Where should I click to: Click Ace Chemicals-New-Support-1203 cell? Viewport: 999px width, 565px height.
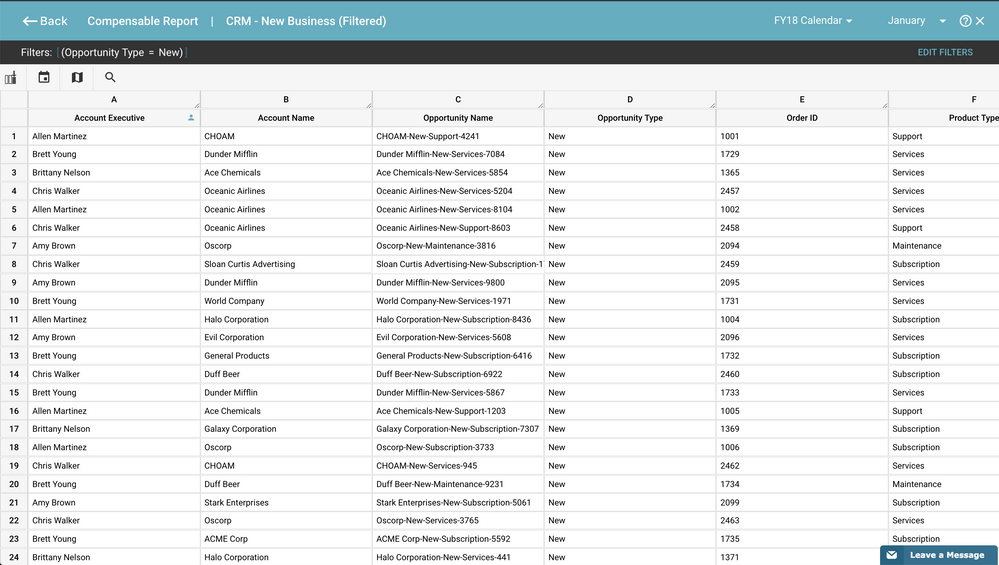coord(458,411)
